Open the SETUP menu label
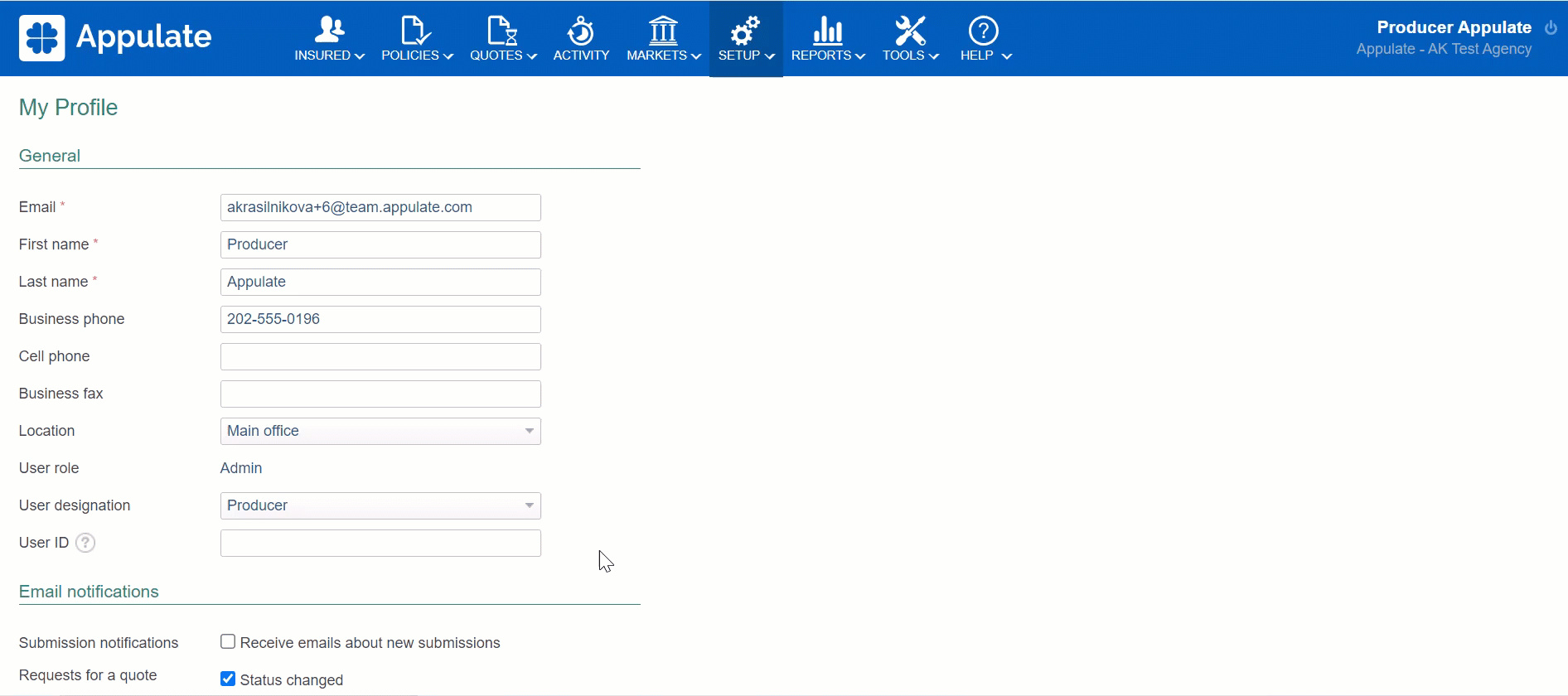This screenshot has width=1568, height=696. [739, 56]
